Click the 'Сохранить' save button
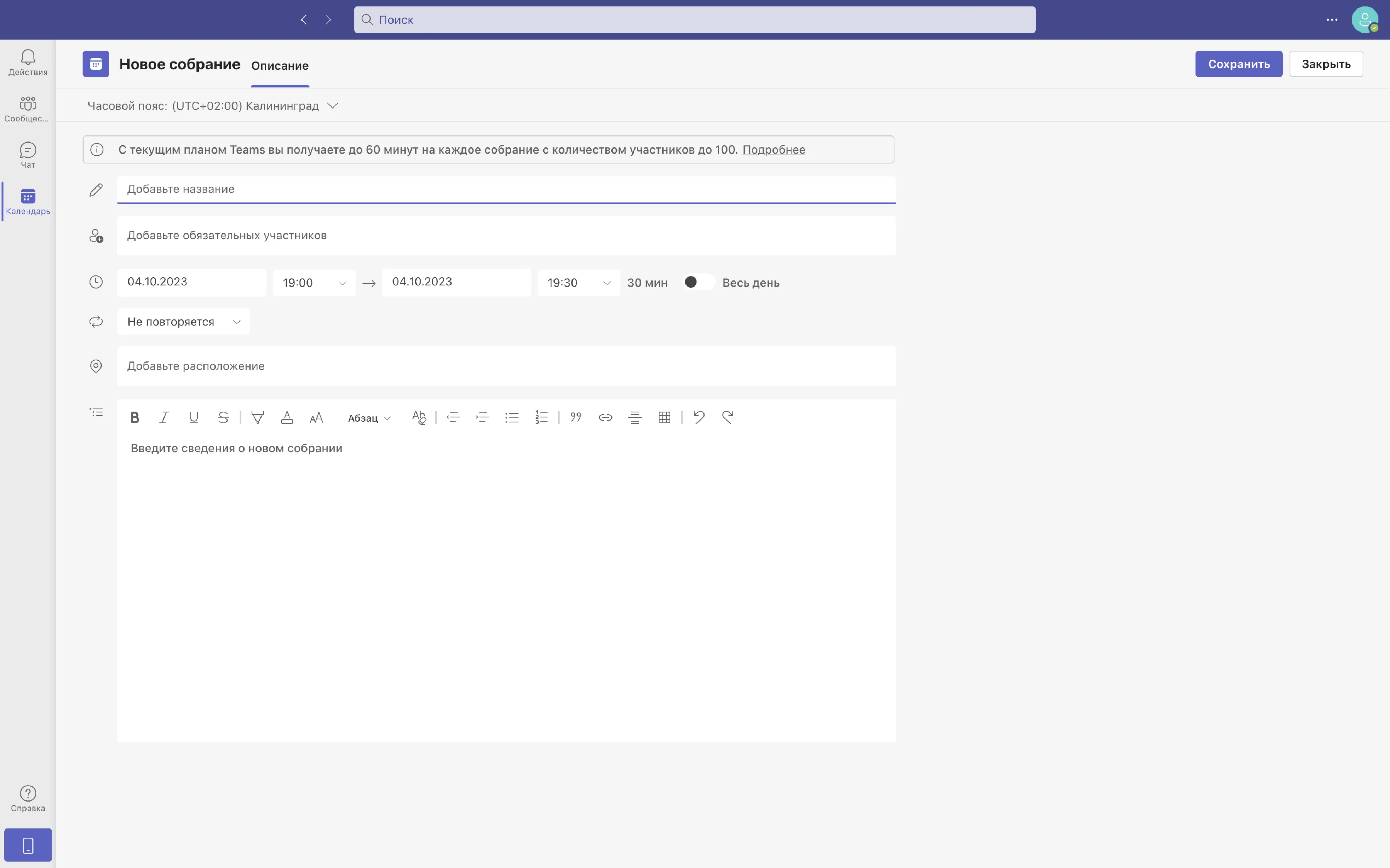This screenshot has height=868, width=1390. [x=1239, y=64]
